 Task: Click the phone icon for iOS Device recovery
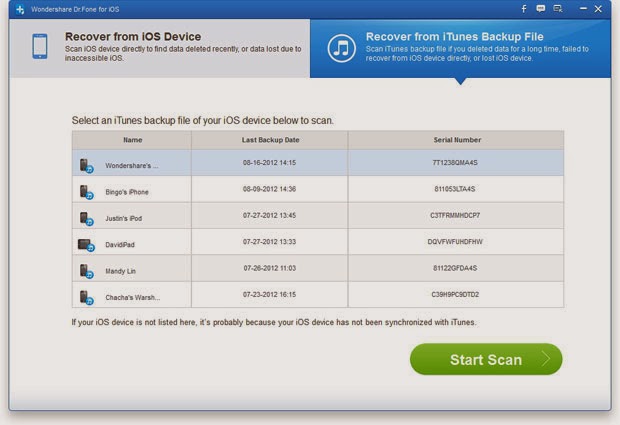[40, 47]
